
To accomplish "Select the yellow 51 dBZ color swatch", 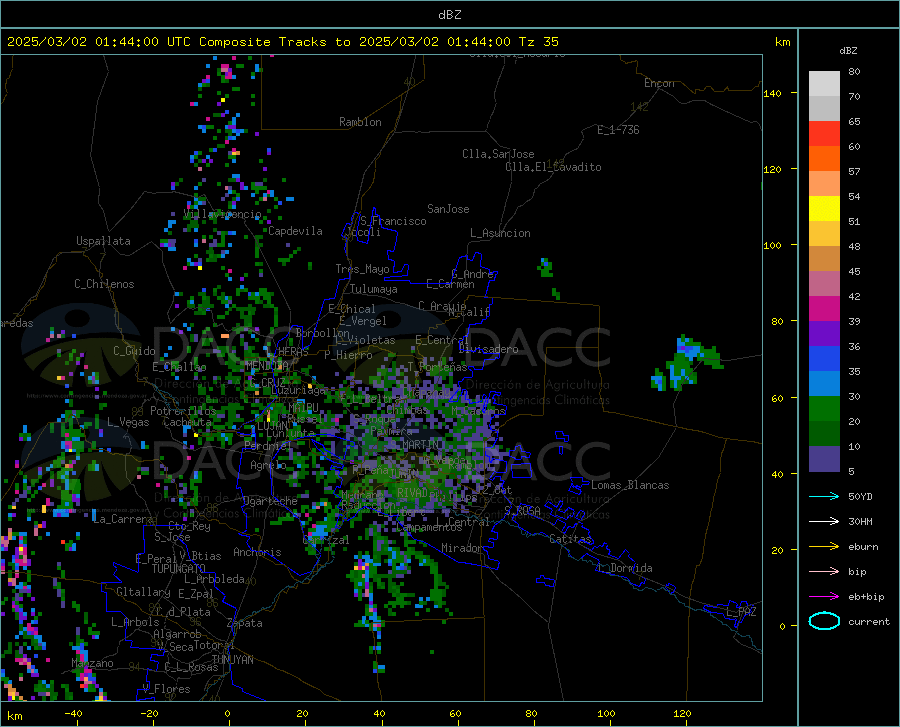I will click(824, 209).
